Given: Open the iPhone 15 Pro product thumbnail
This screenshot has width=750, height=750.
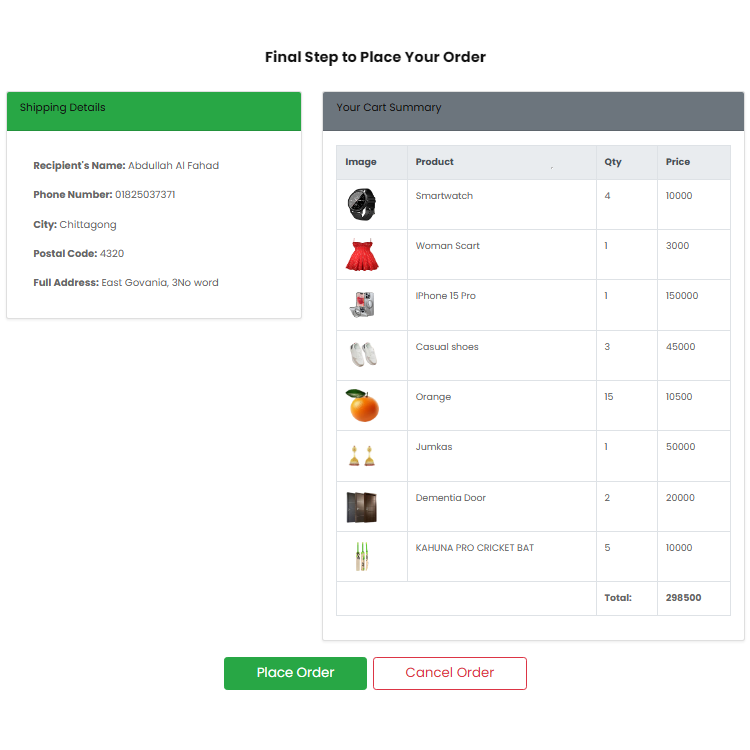Looking at the screenshot, I should 362,305.
